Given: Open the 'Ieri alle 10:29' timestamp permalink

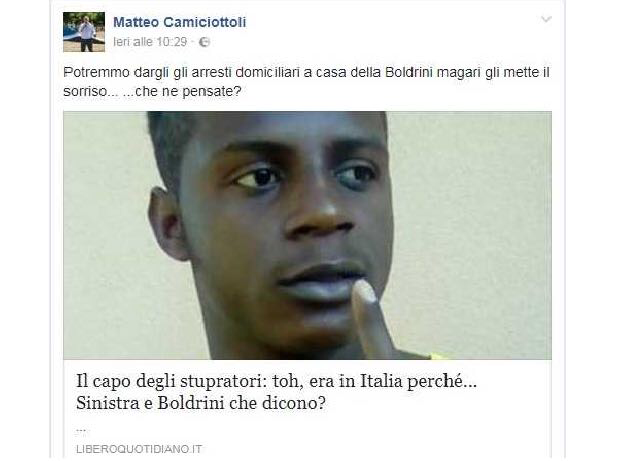Looking at the screenshot, I should [150, 42].
